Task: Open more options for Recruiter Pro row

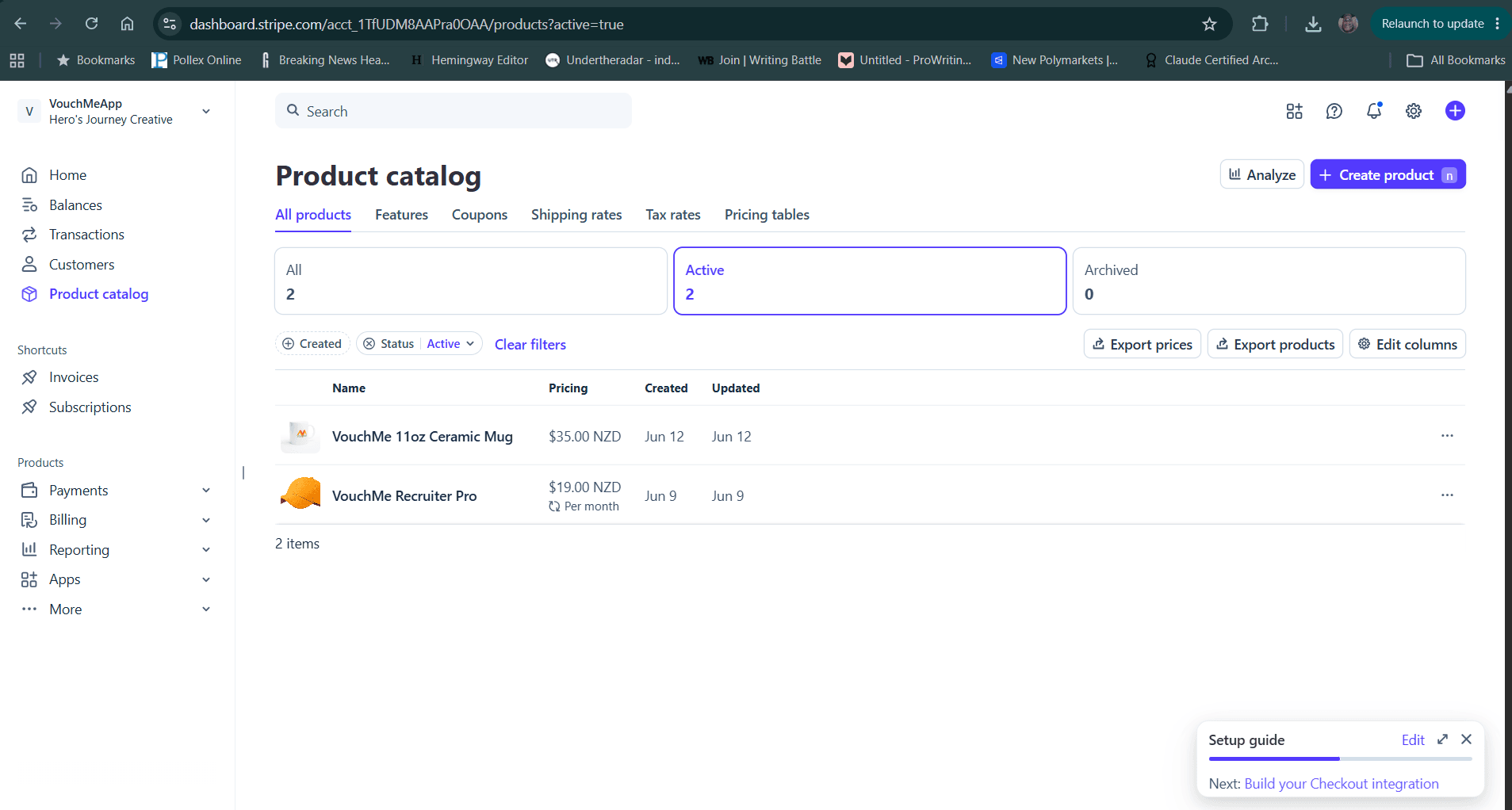Action: click(x=1447, y=495)
